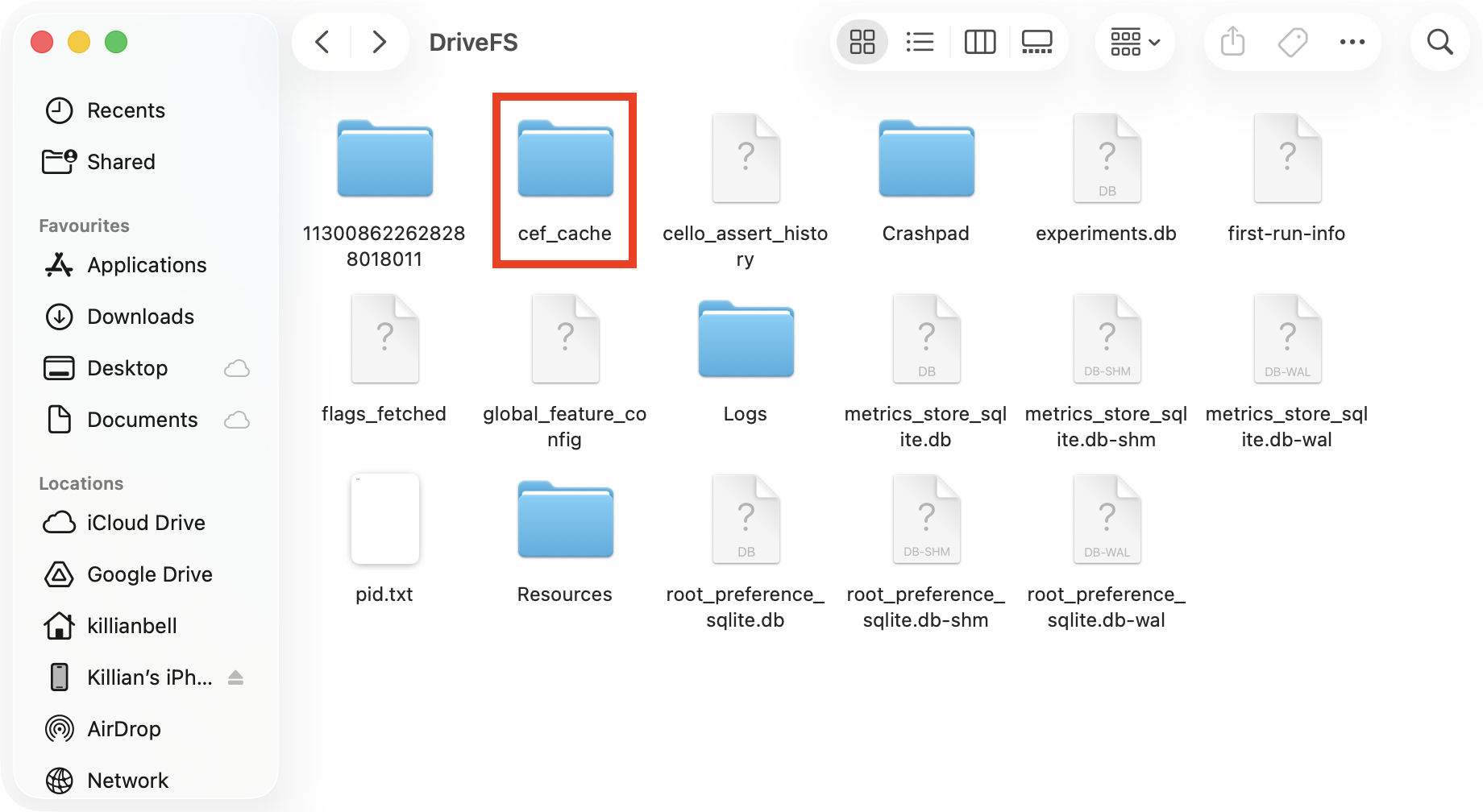The image size is (1483, 812).
Task: Select AirDrop in the sidebar
Action: pyautogui.click(x=123, y=729)
